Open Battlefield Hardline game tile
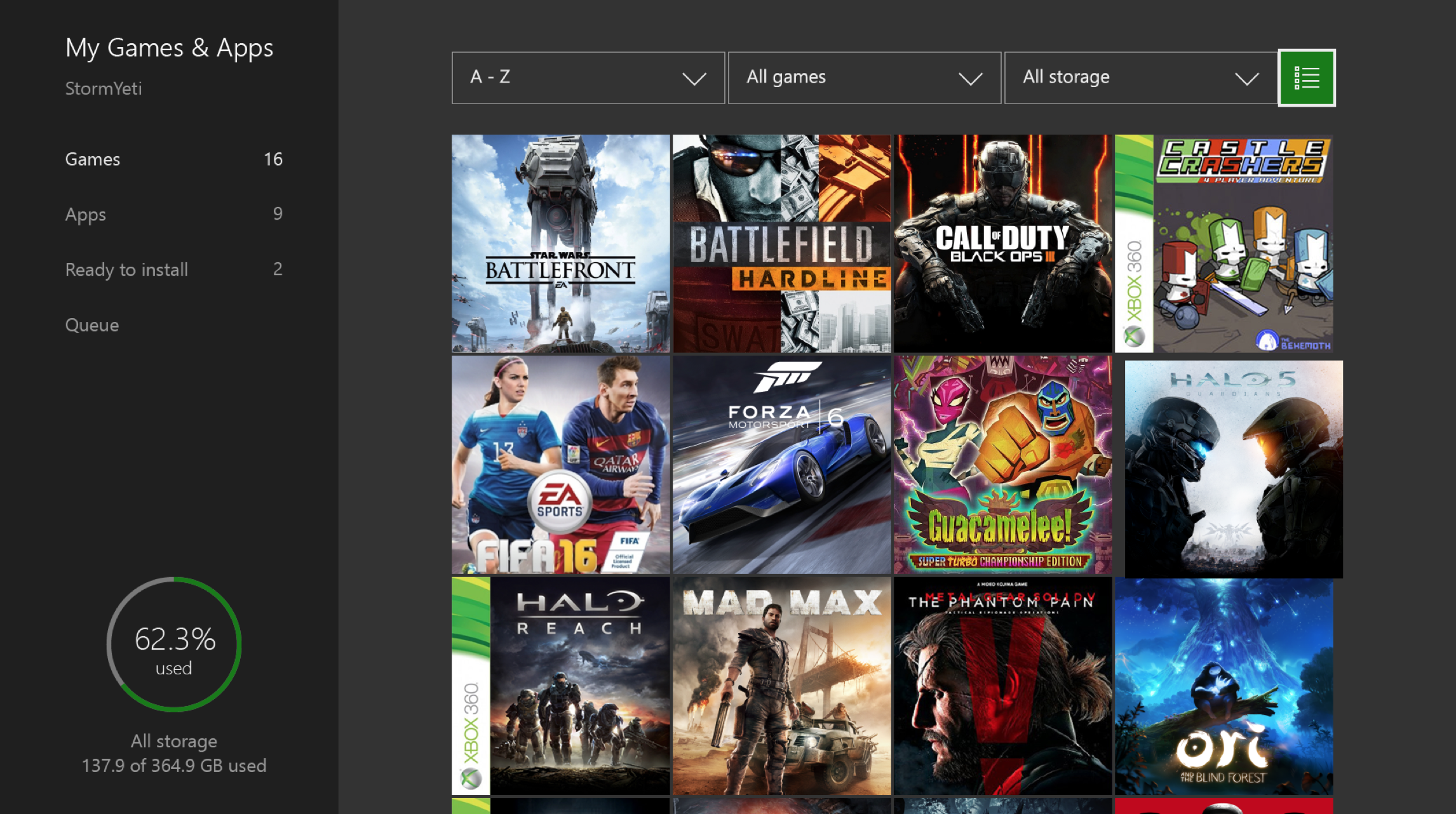The width and height of the screenshot is (1456, 814). [781, 243]
